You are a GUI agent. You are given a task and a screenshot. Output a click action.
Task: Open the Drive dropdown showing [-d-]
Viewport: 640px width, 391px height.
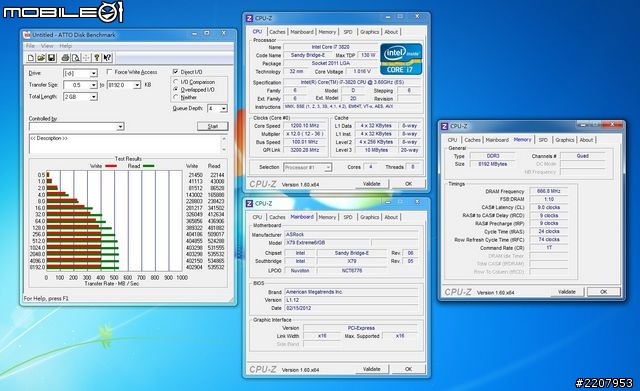tap(93, 73)
